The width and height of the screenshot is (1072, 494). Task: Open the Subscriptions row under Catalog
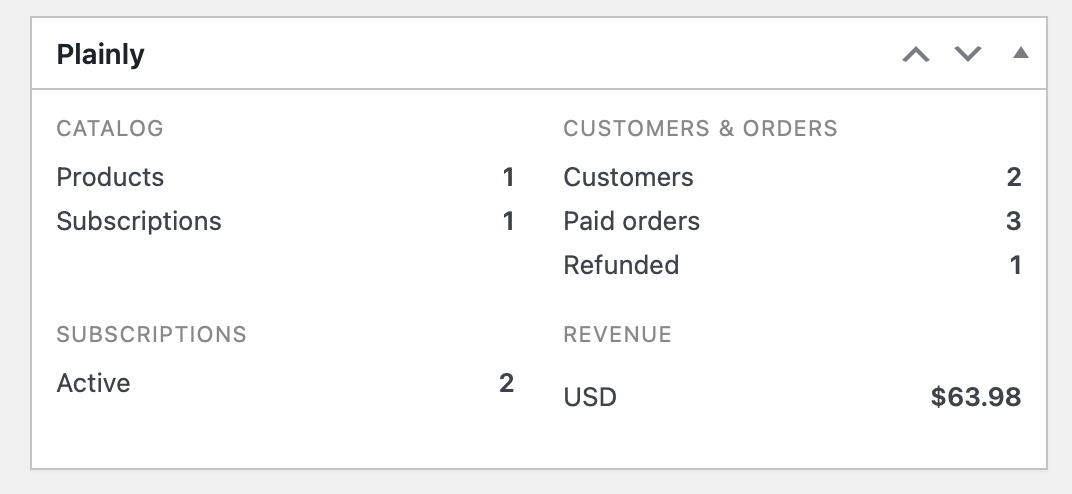coord(139,221)
